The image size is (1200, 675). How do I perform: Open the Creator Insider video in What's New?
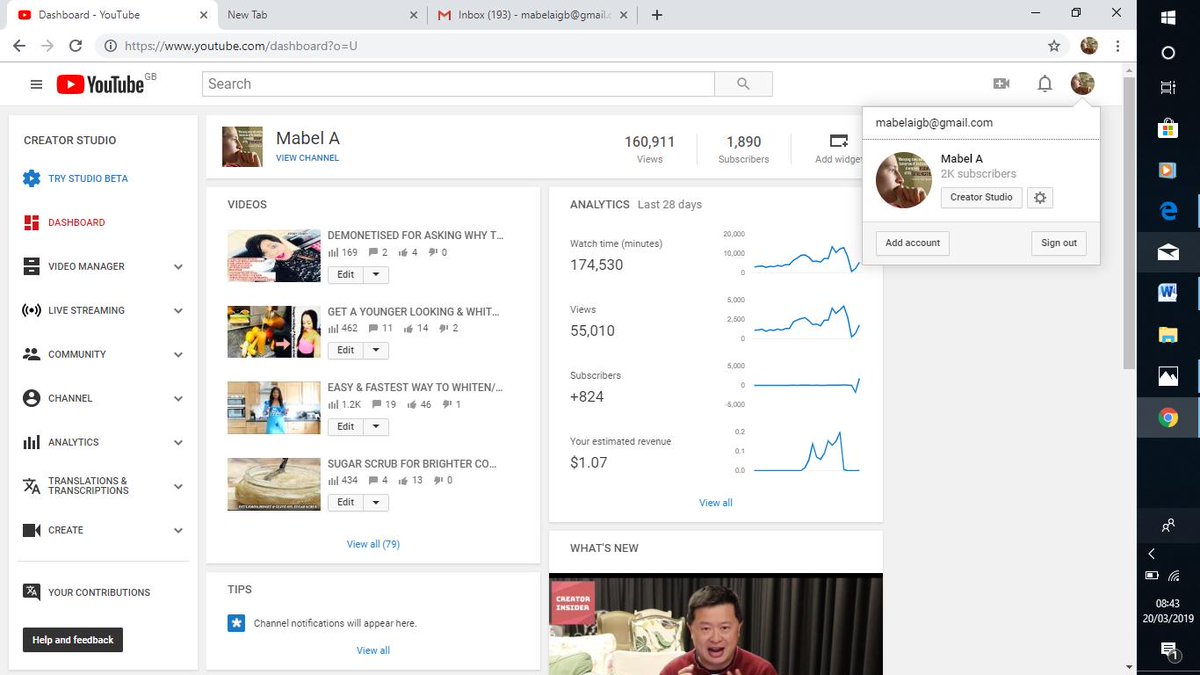click(715, 624)
